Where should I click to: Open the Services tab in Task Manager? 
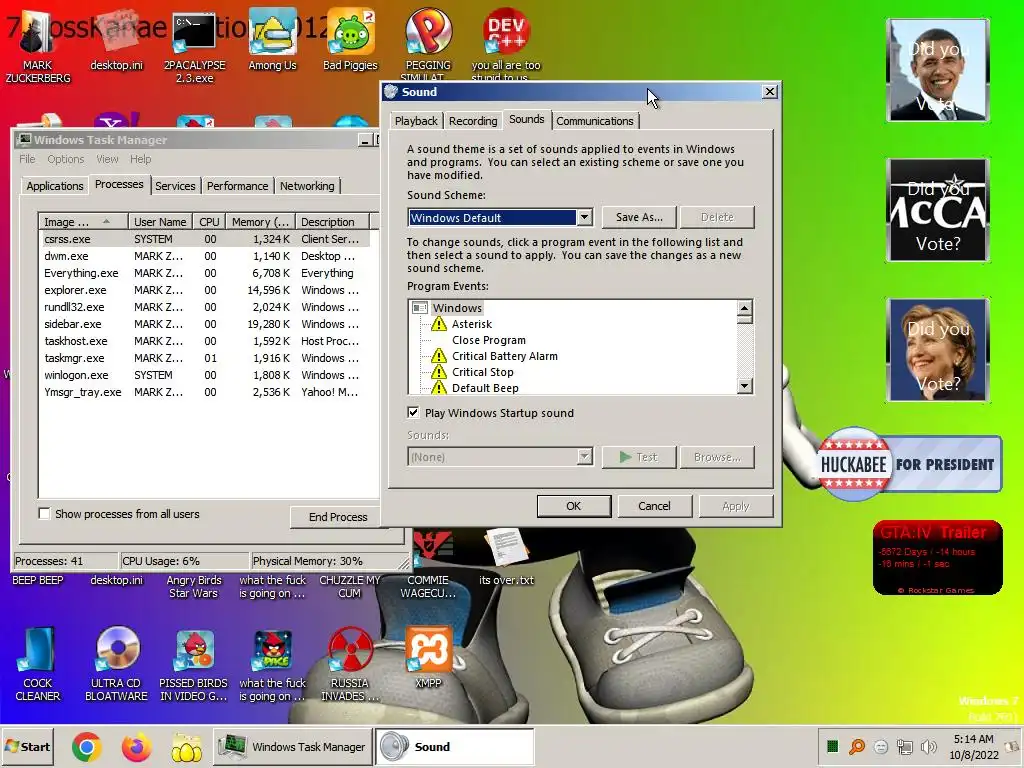pos(175,186)
